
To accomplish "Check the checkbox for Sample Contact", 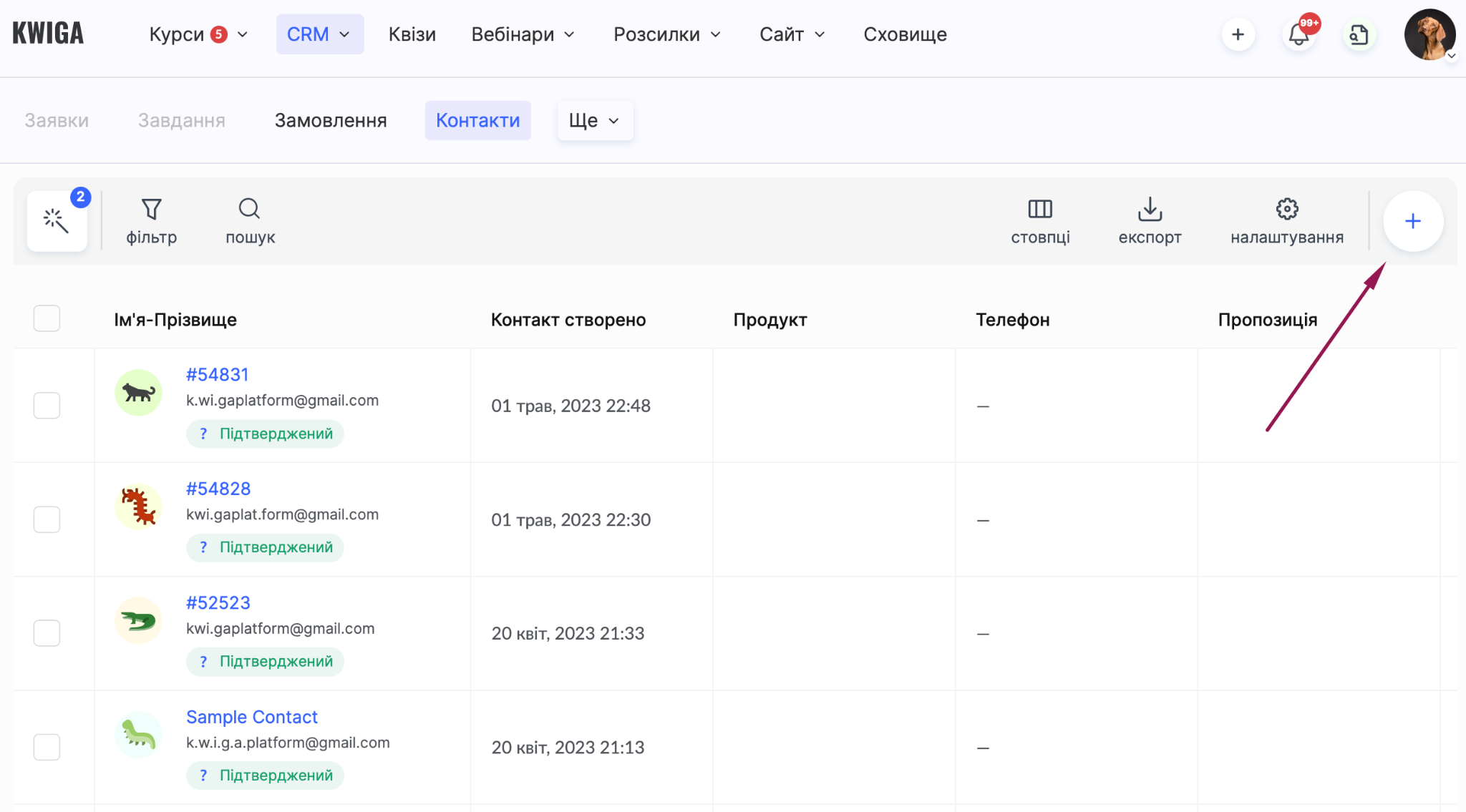I will click(47, 747).
